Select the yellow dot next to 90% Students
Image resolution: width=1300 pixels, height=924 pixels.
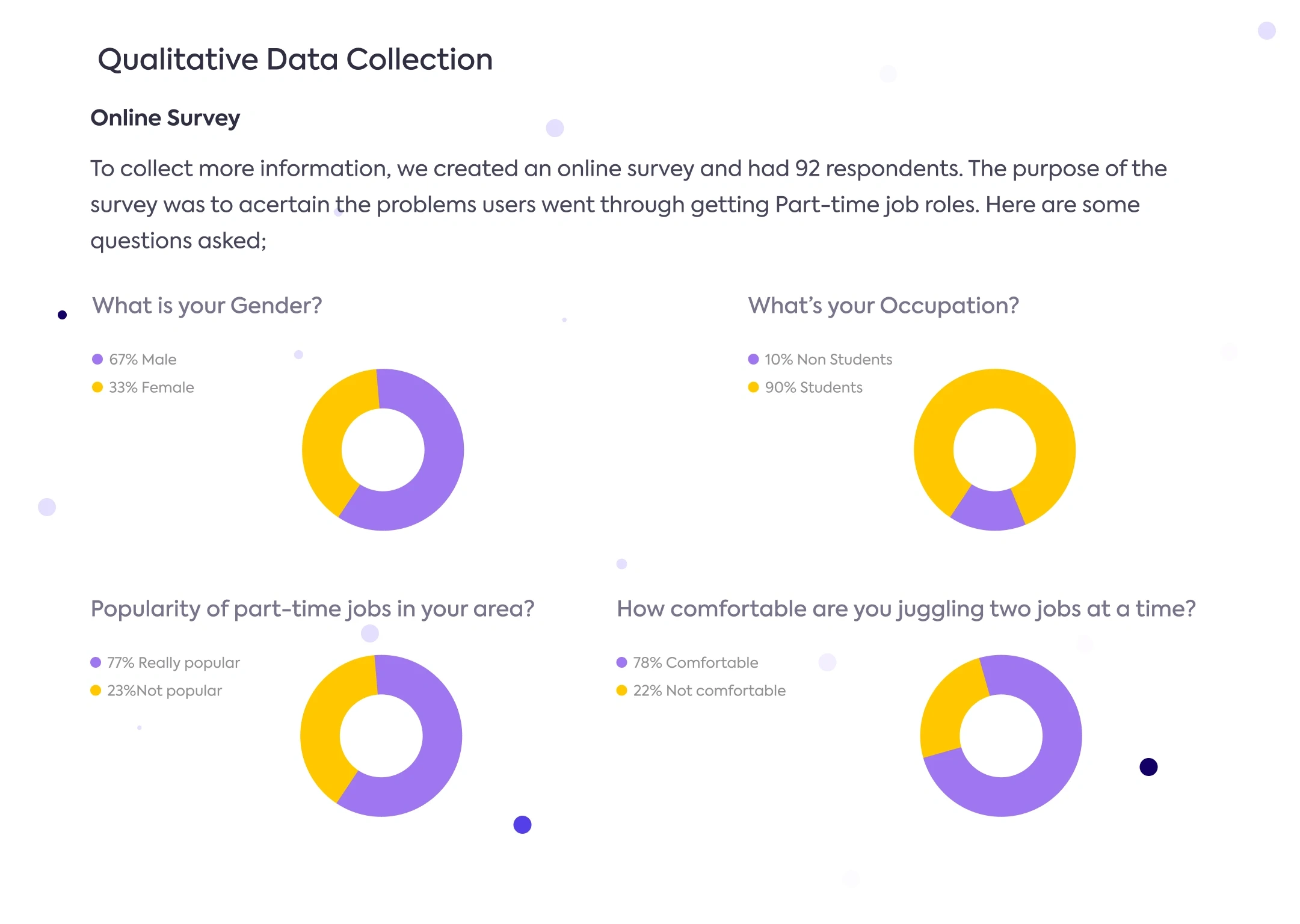753,387
